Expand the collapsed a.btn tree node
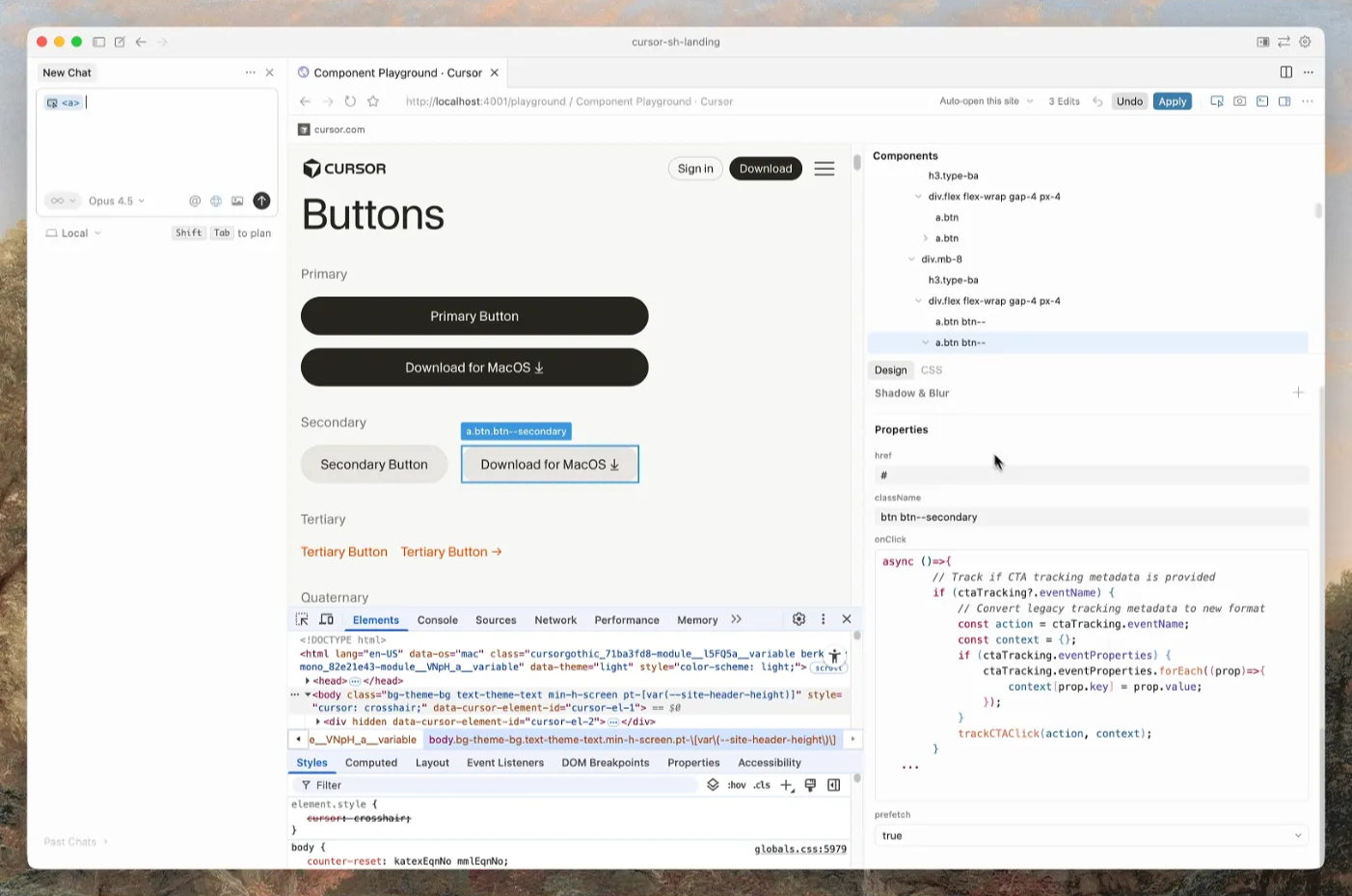 (926, 238)
